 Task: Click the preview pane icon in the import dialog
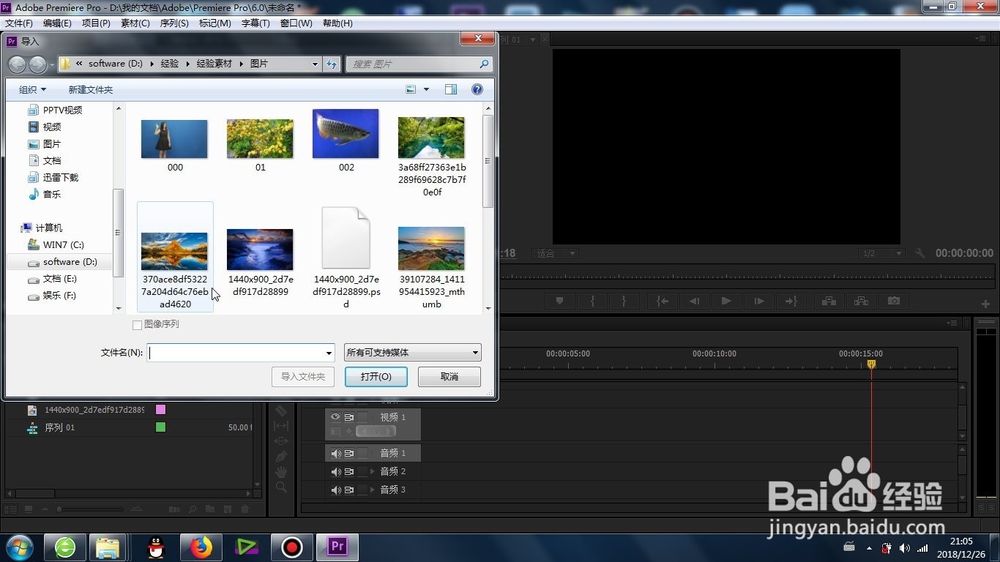tap(451, 89)
